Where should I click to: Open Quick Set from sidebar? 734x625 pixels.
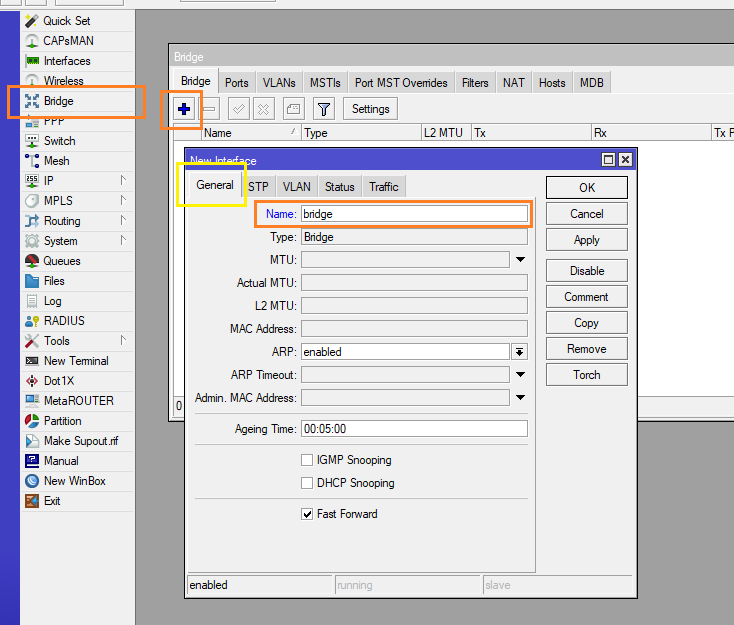click(66, 21)
